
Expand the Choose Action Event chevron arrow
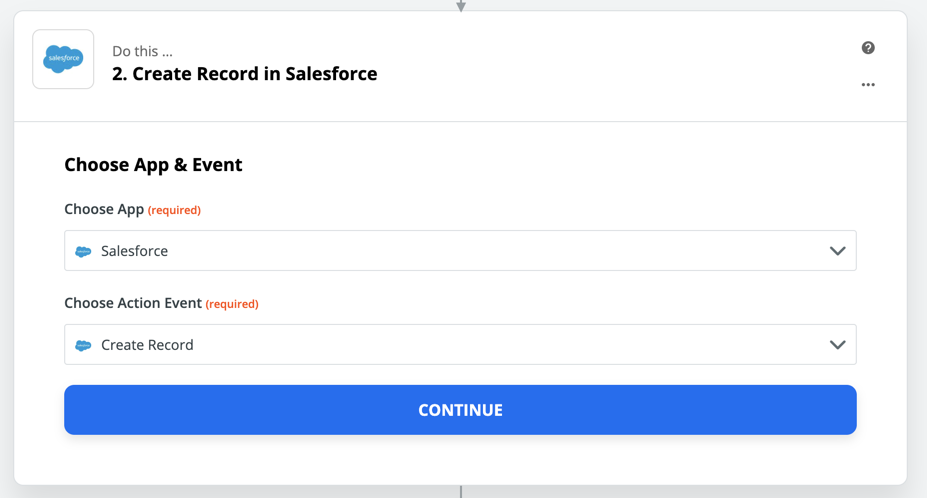837,344
